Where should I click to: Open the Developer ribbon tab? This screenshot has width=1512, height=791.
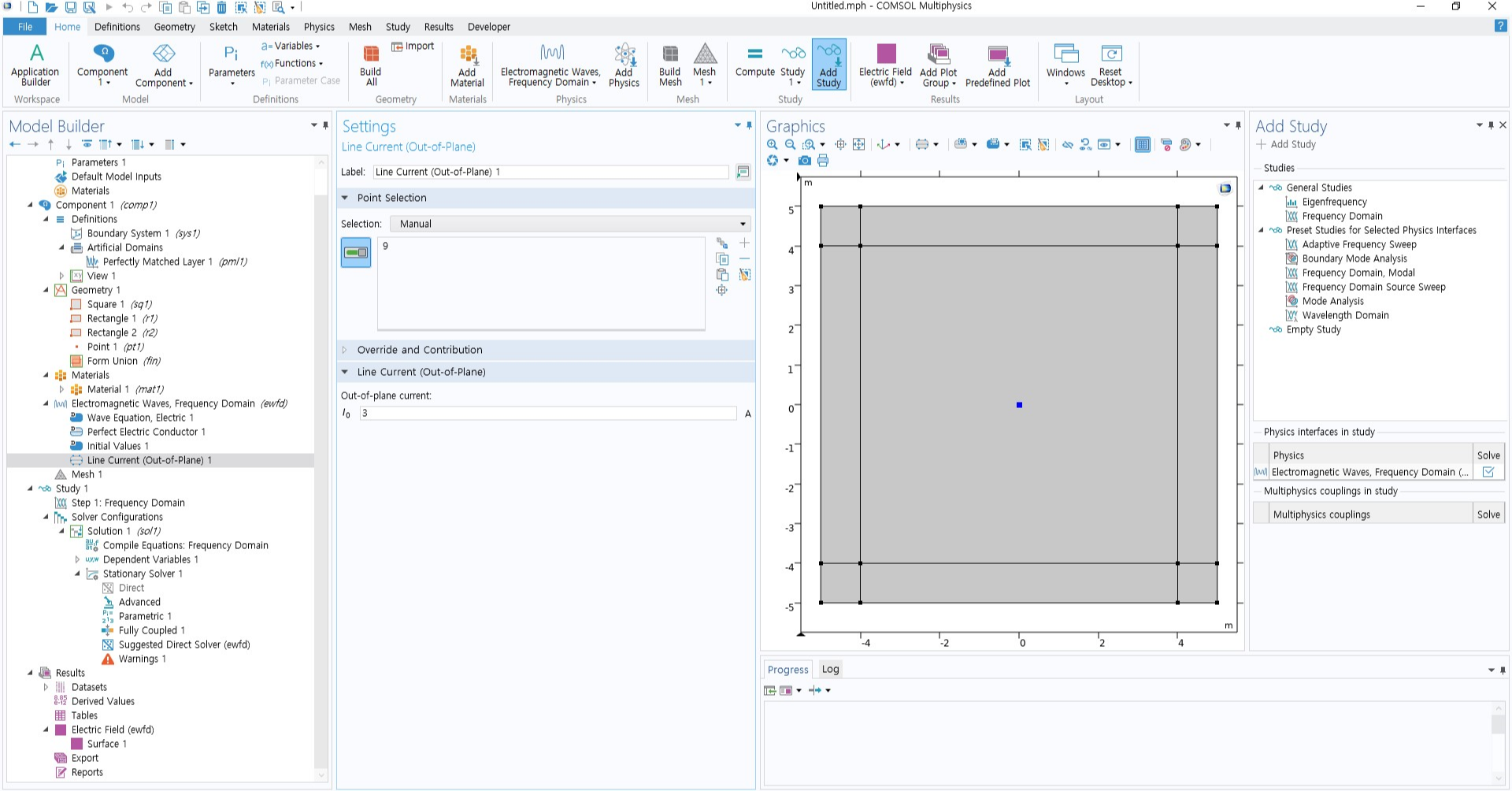point(489,27)
